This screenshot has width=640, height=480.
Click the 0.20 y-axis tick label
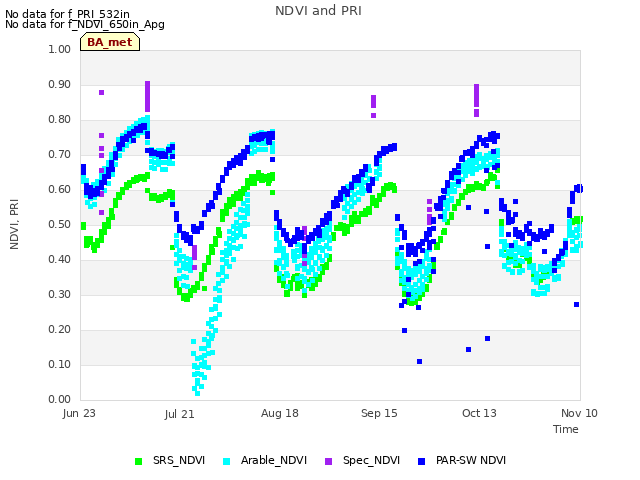point(60,329)
